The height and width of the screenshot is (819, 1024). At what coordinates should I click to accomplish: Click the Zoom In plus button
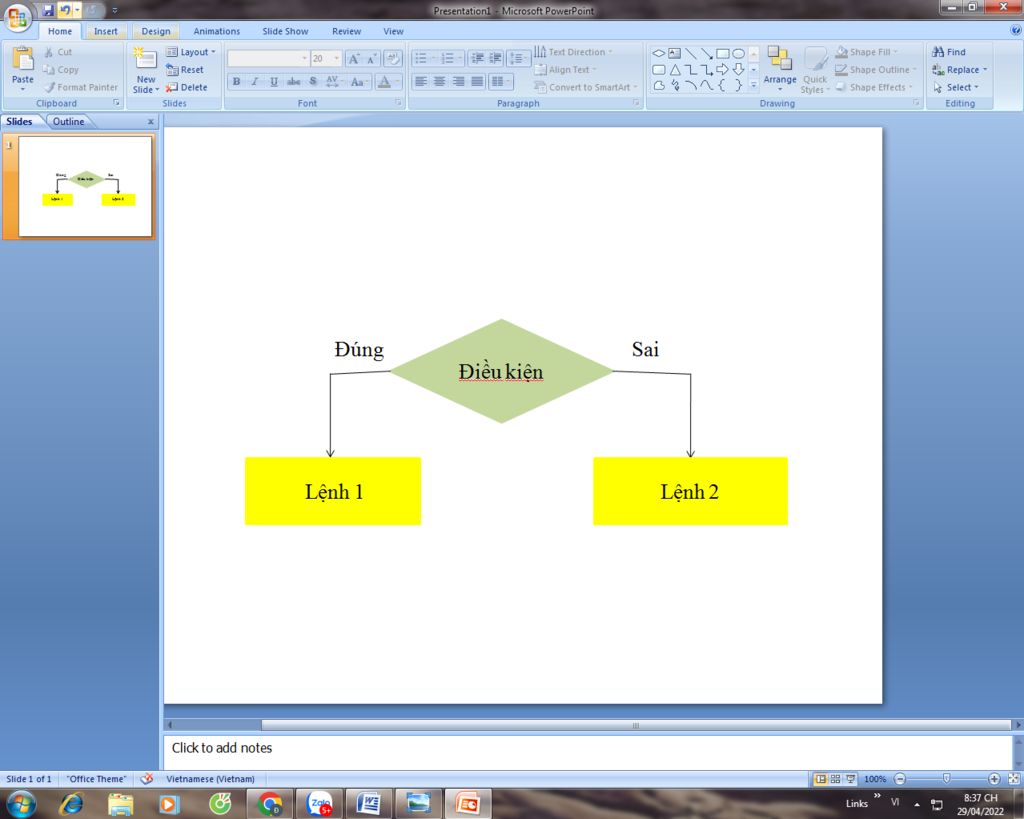pyautogui.click(x=994, y=779)
